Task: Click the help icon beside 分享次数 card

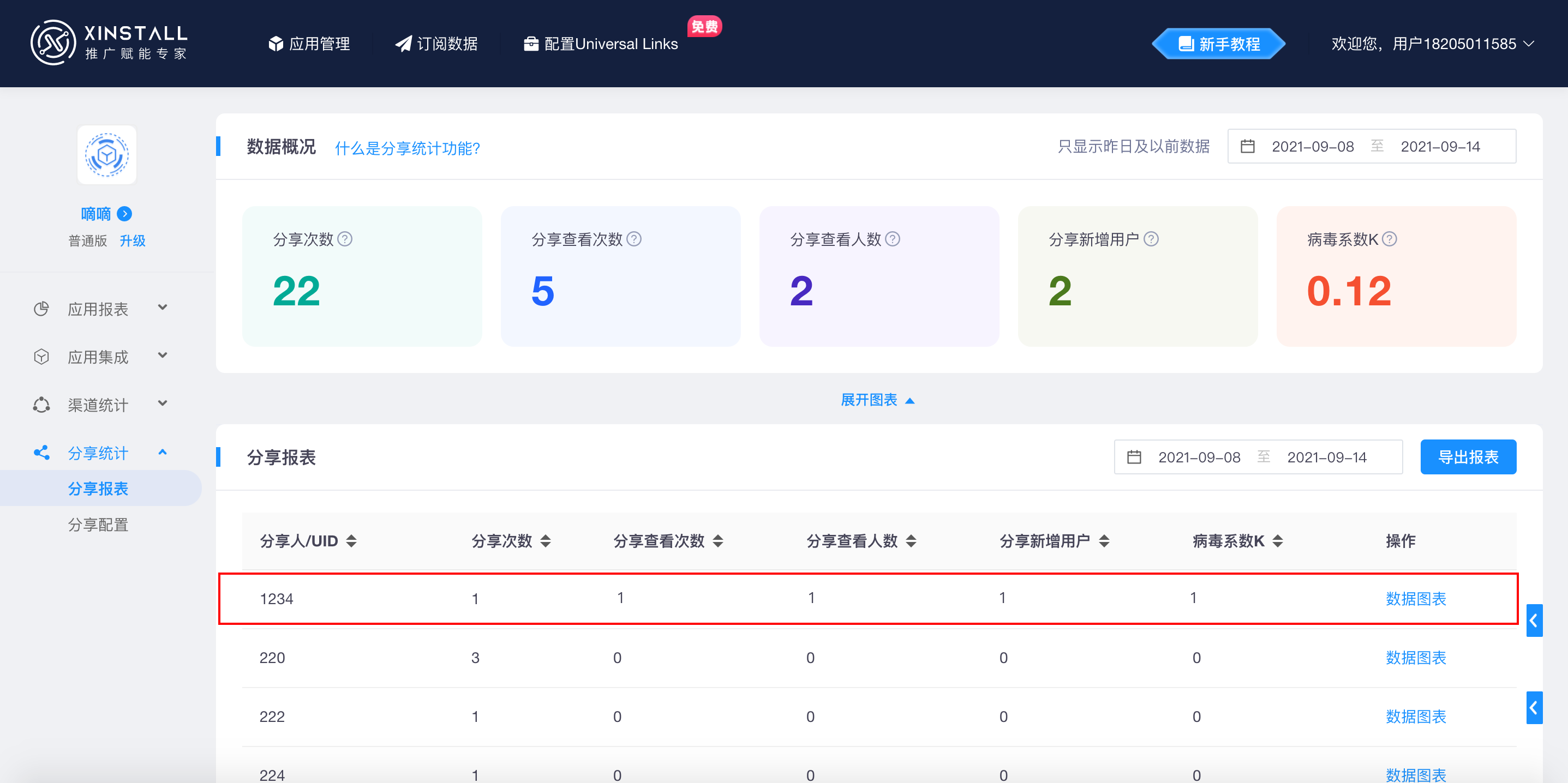Action: [344, 239]
